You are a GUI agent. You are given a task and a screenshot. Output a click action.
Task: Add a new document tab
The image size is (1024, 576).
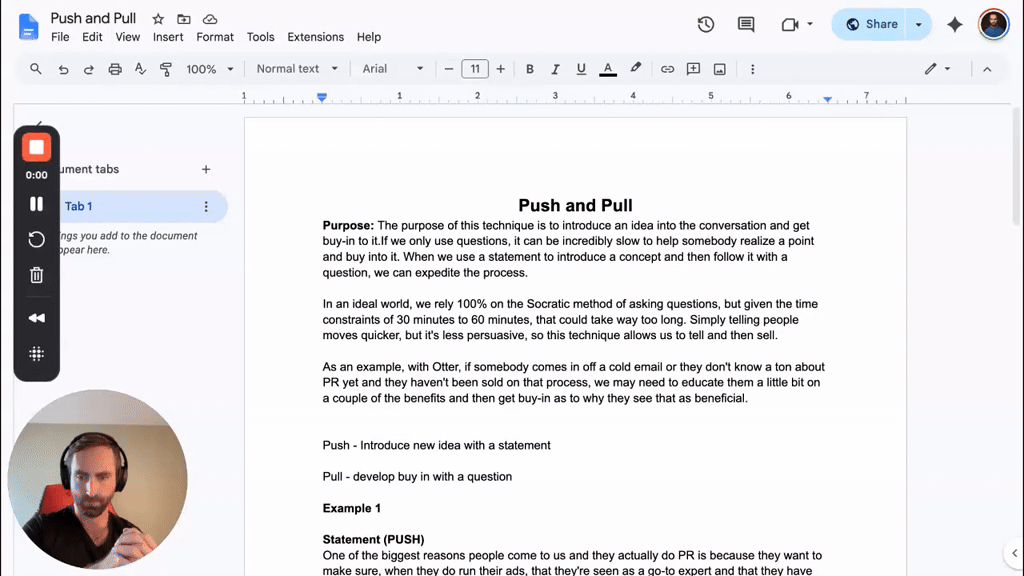click(x=206, y=169)
